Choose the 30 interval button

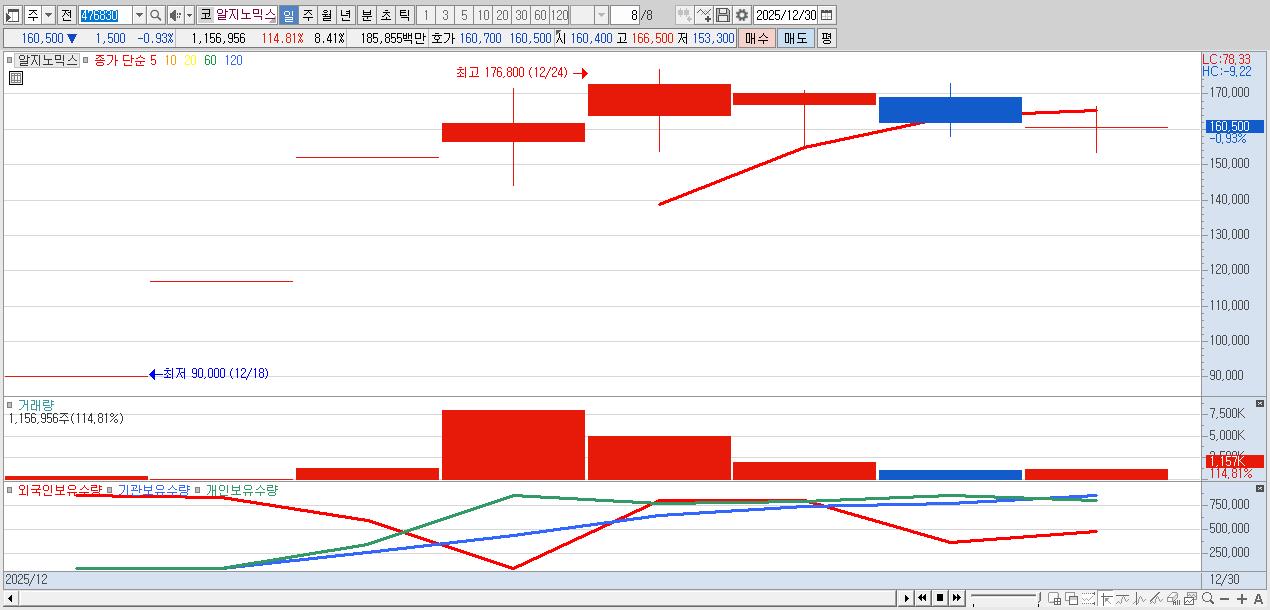(x=521, y=15)
